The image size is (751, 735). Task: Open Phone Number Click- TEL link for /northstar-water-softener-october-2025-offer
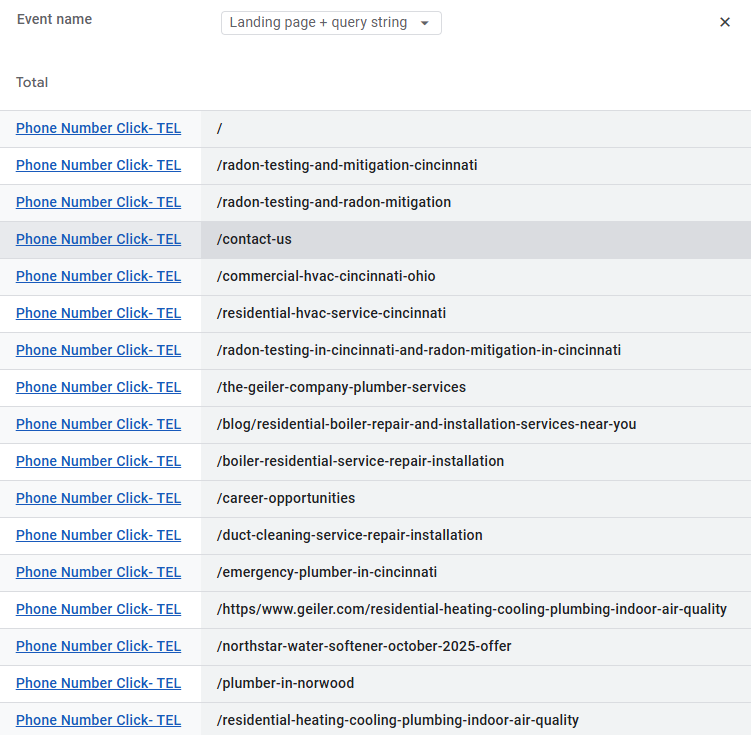pos(98,646)
